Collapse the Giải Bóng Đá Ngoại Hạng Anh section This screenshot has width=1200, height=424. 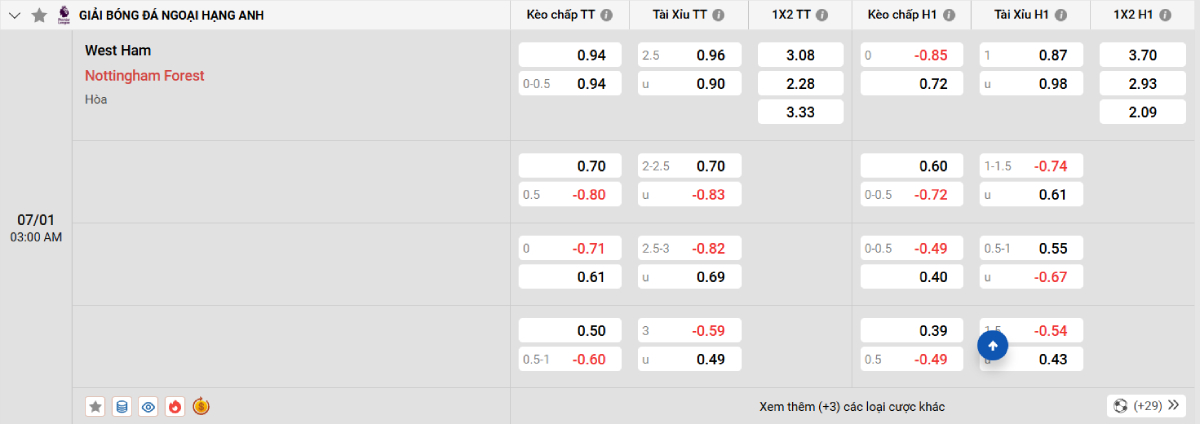click(x=15, y=15)
